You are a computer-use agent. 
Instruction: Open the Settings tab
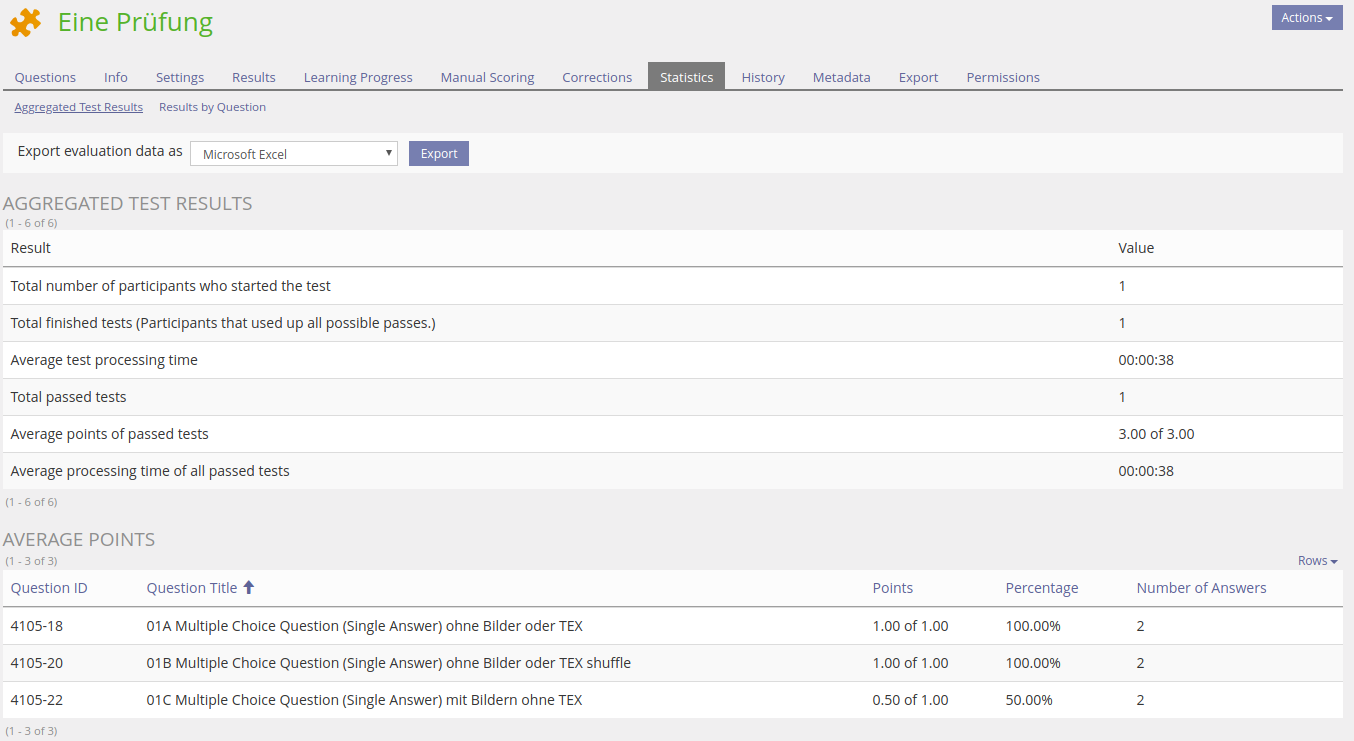pyautogui.click(x=180, y=77)
